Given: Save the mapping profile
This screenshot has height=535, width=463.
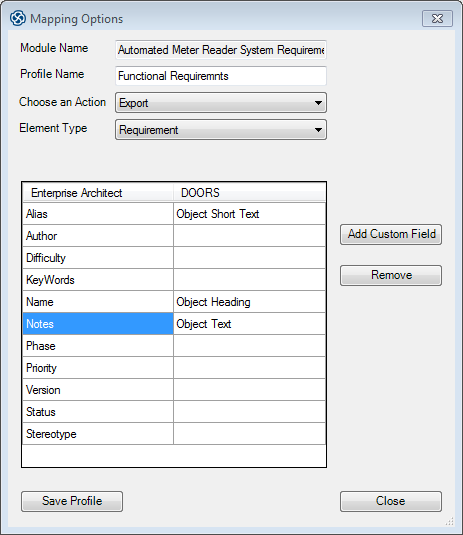Looking at the screenshot, I should click(72, 501).
